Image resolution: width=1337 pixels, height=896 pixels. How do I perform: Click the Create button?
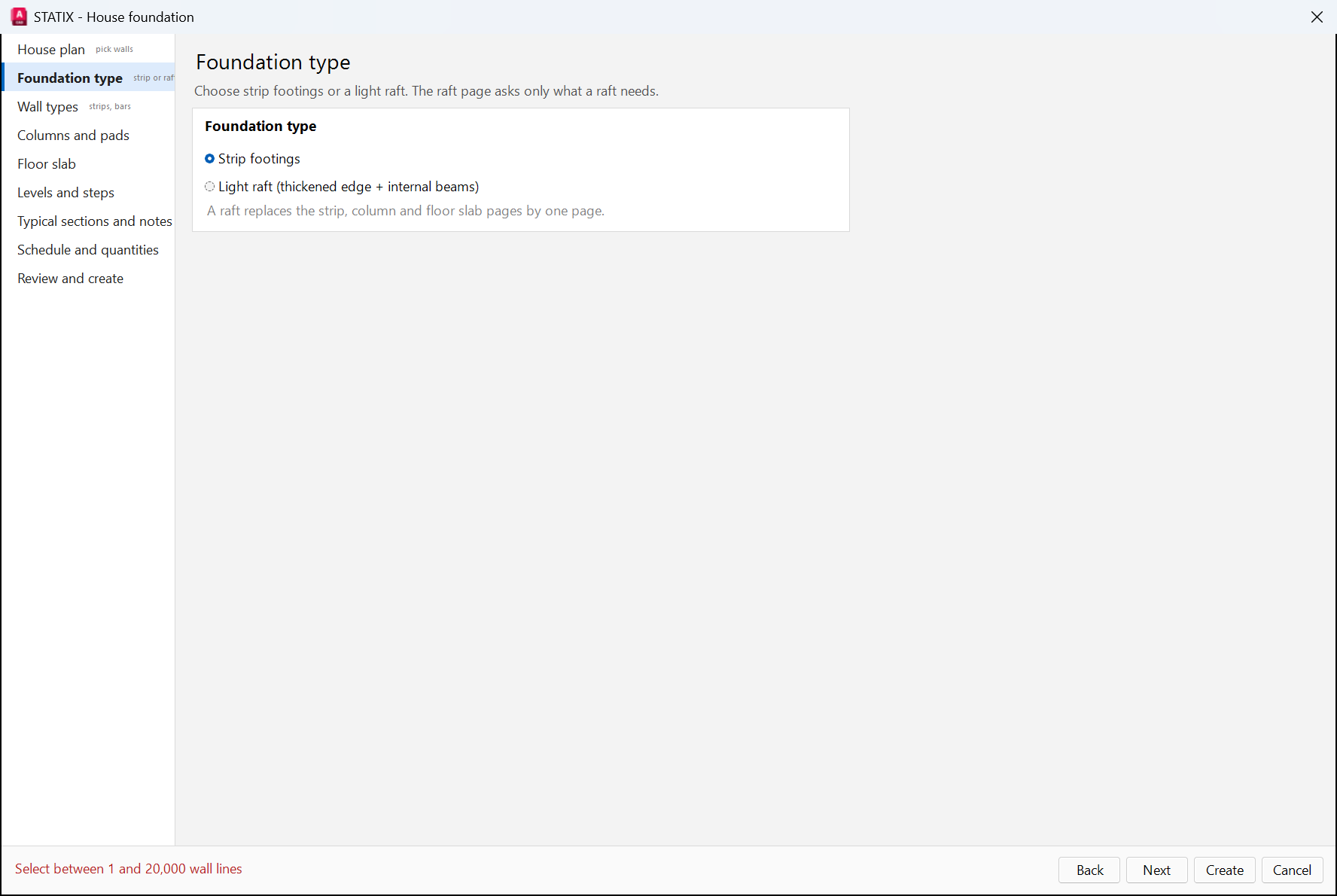pos(1225,870)
